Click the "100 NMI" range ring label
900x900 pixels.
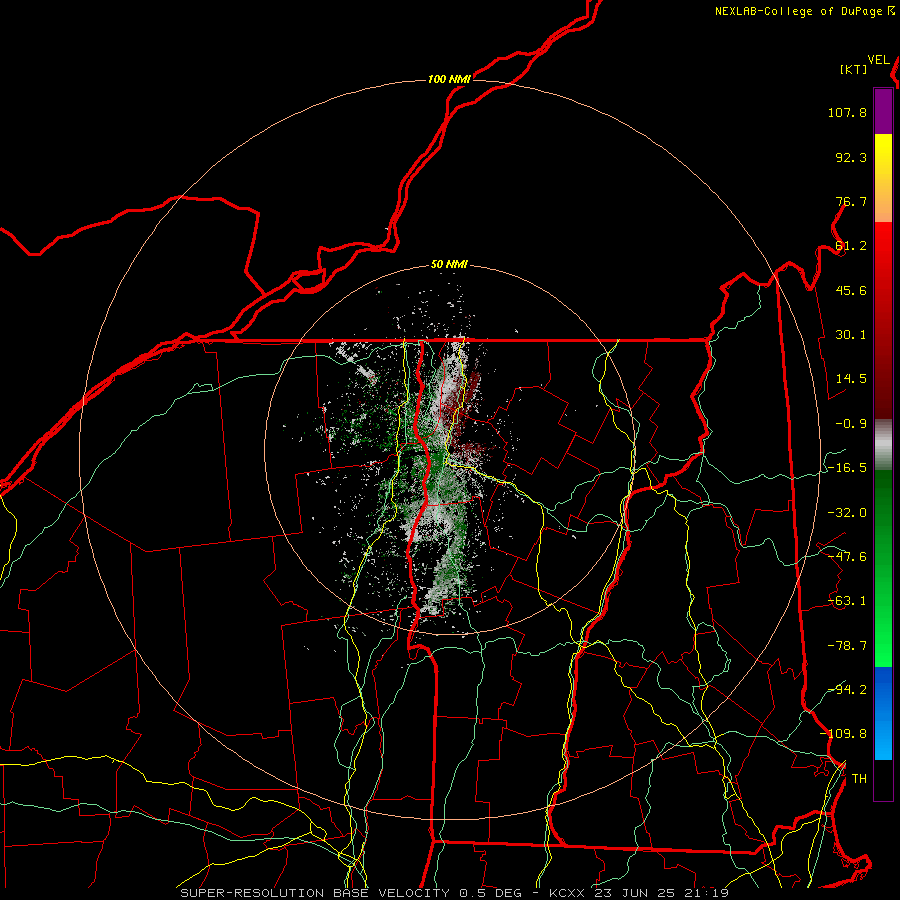tap(449, 79)
